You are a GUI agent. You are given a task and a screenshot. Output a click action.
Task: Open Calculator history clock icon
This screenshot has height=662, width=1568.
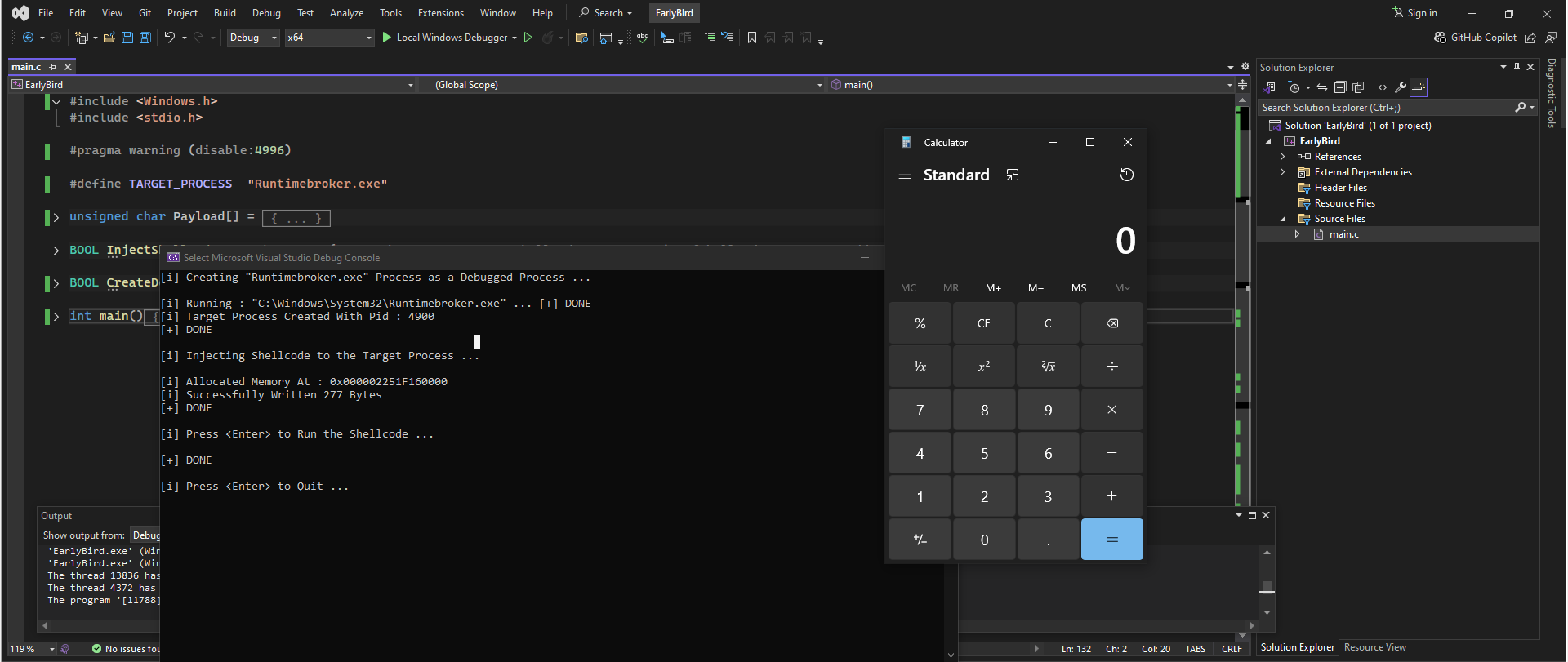pyautogui.click(x=1127, y=175)
